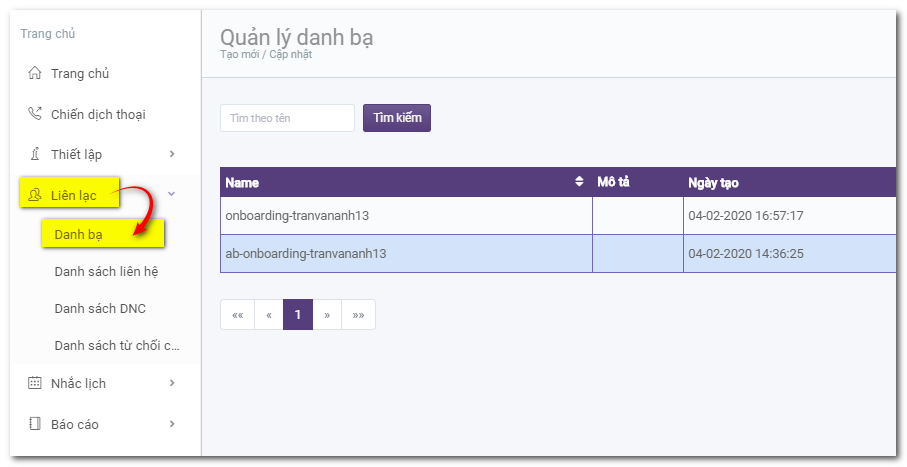
Task: Click the Tìm theo tên search field
Action: point(287,118)
